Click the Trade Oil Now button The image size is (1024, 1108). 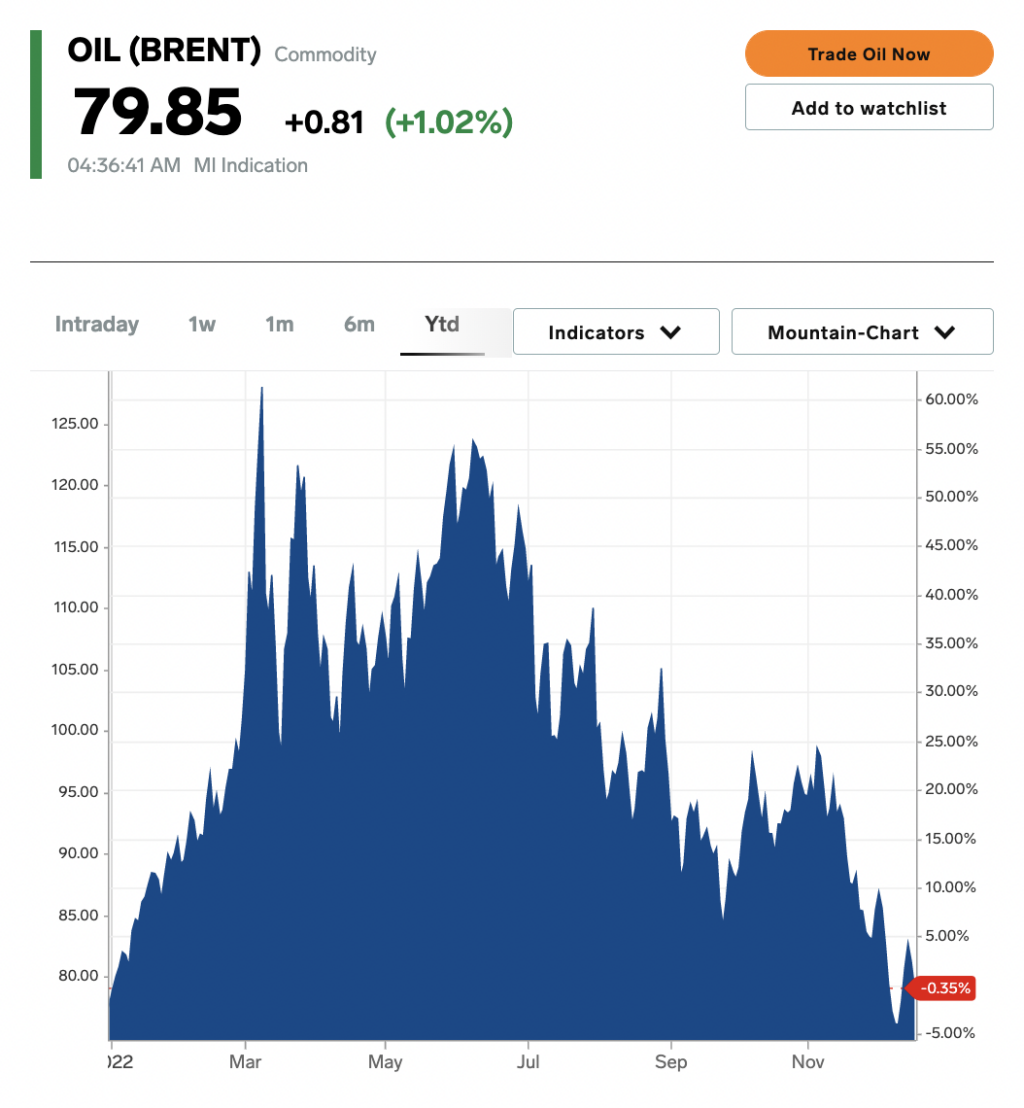[869, 54]
